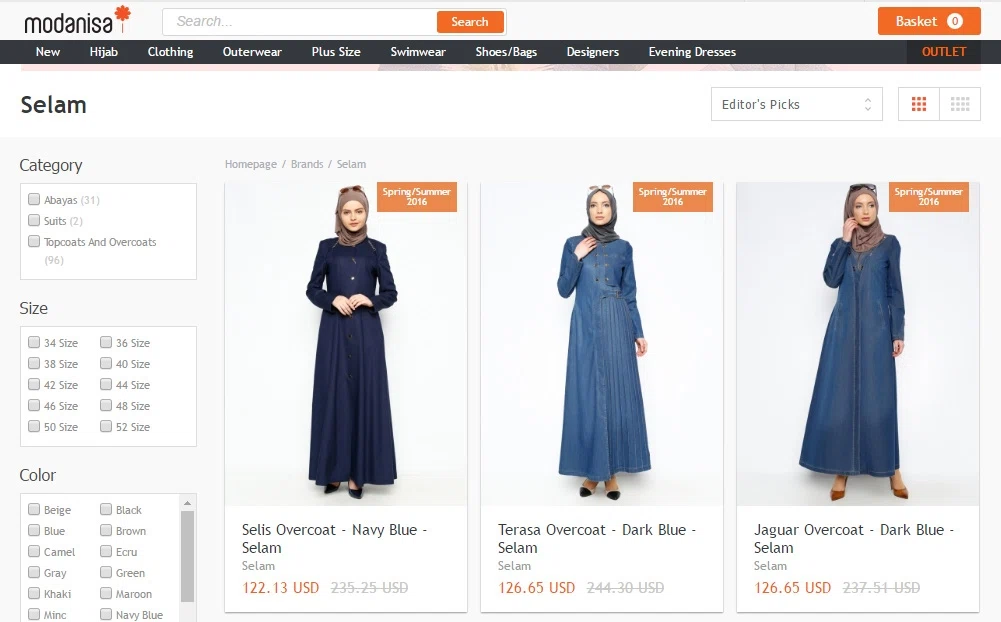Check the Abayas category box
This screenshot has height=622, width=1001.
34,199
